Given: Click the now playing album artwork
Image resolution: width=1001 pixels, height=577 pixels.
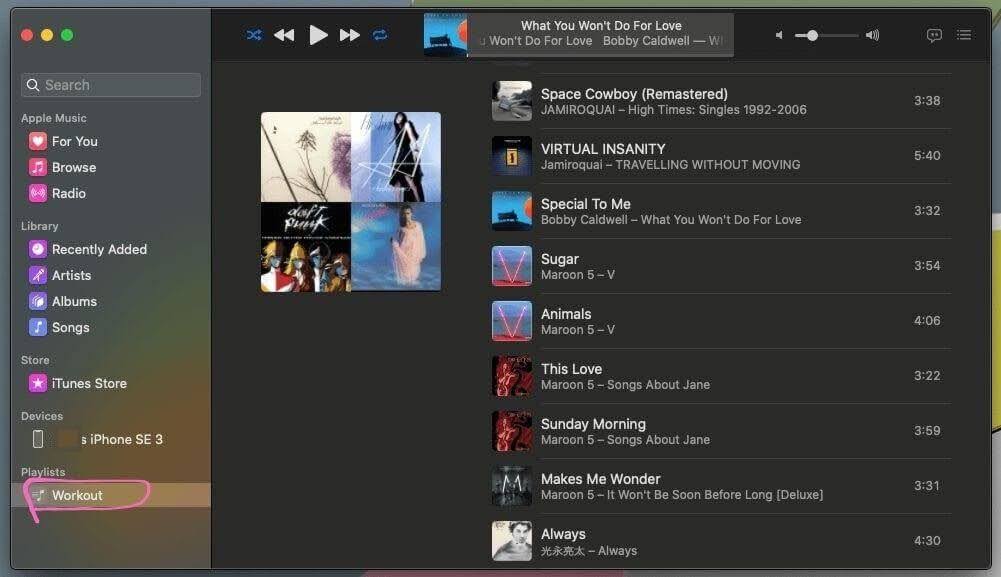Looking at the screenshot, I should pyautogui.click(x=446, y=35).
